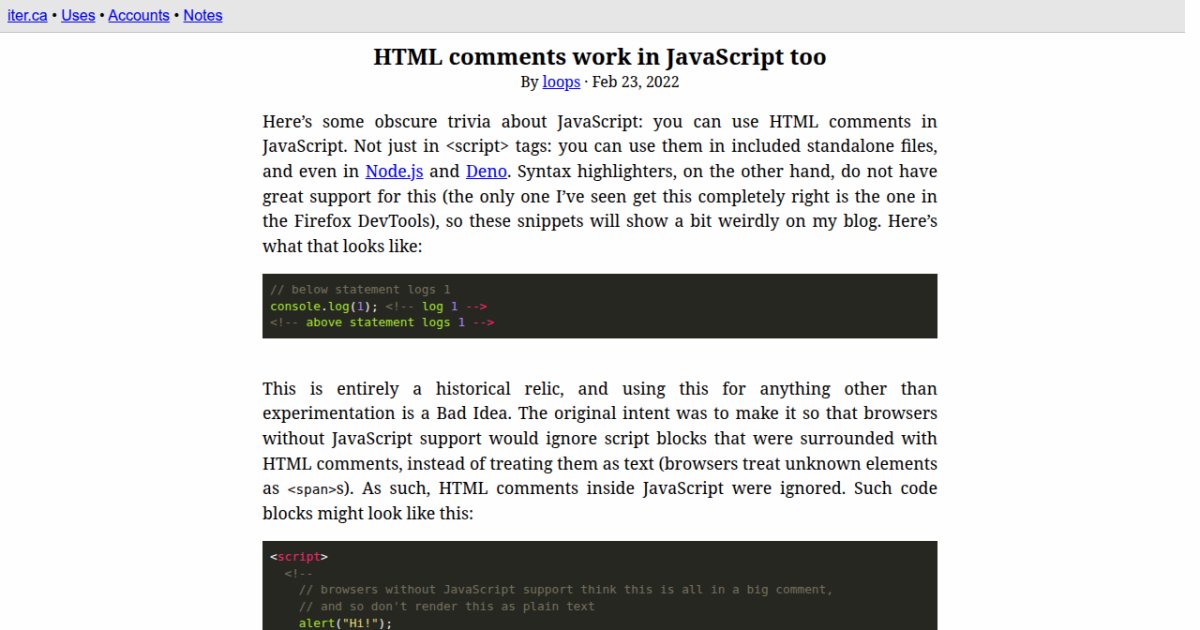Viewport: 1200px width, 630px height.
Task: Follow the Node.js hyperlink
Action: tap(394, 171)
